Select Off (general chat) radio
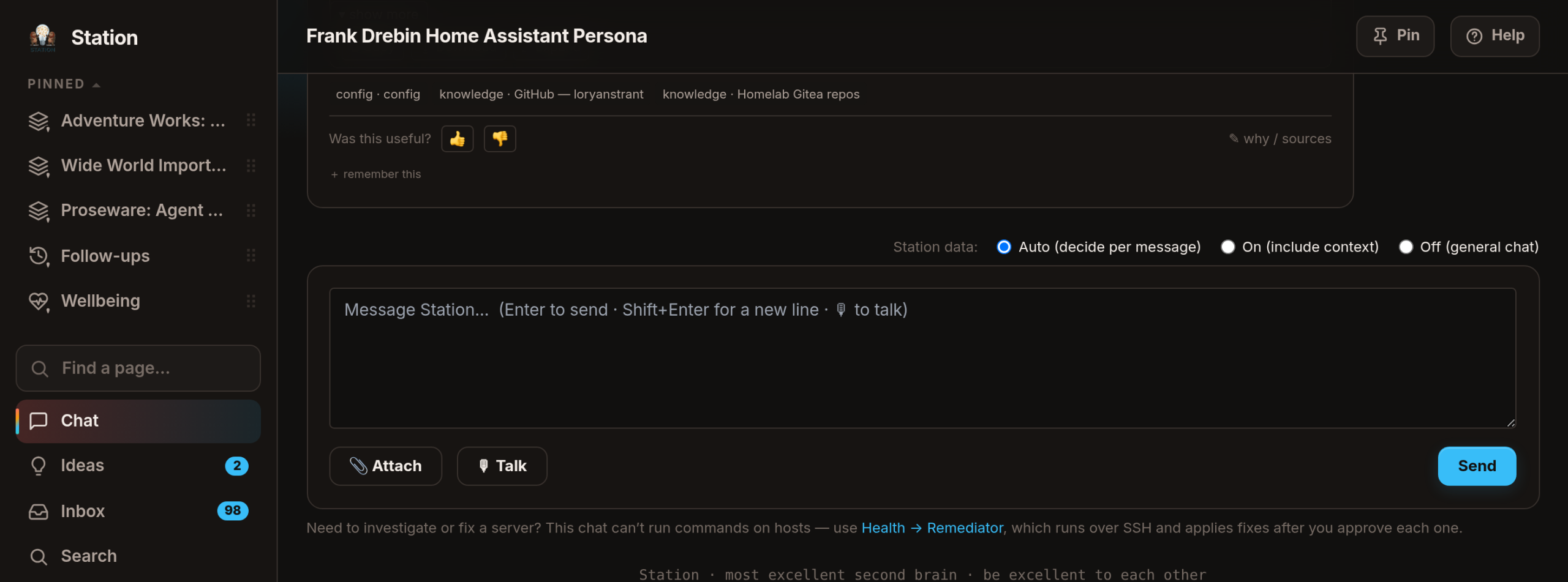Screen dimensions: 1568x582 point(1406,247)
